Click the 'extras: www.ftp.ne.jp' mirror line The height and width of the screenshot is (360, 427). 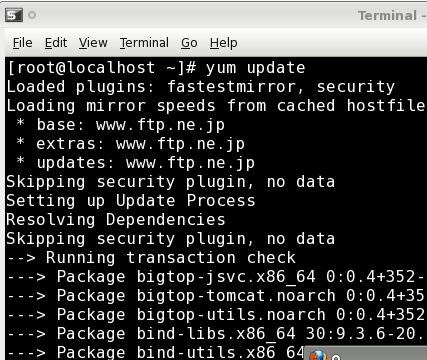point(130,144)
